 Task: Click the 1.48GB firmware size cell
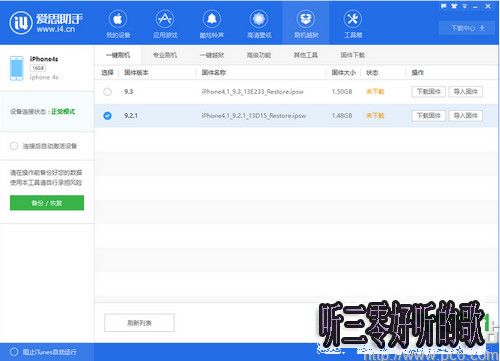342,116
